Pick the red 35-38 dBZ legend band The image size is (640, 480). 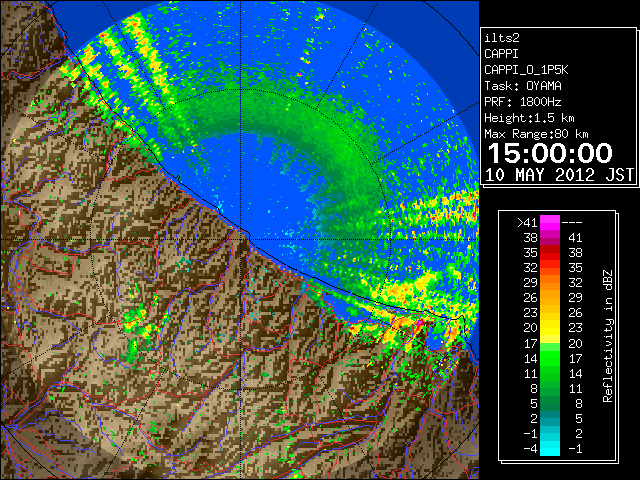550,253
